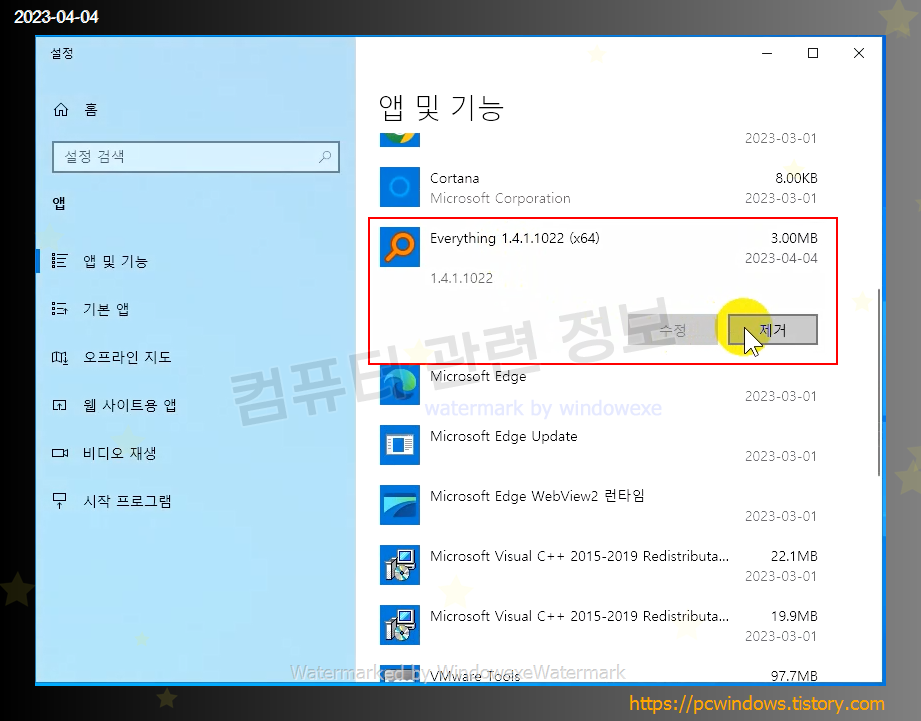Click the 19.9MB size value
921x721 pixels.
794,616
